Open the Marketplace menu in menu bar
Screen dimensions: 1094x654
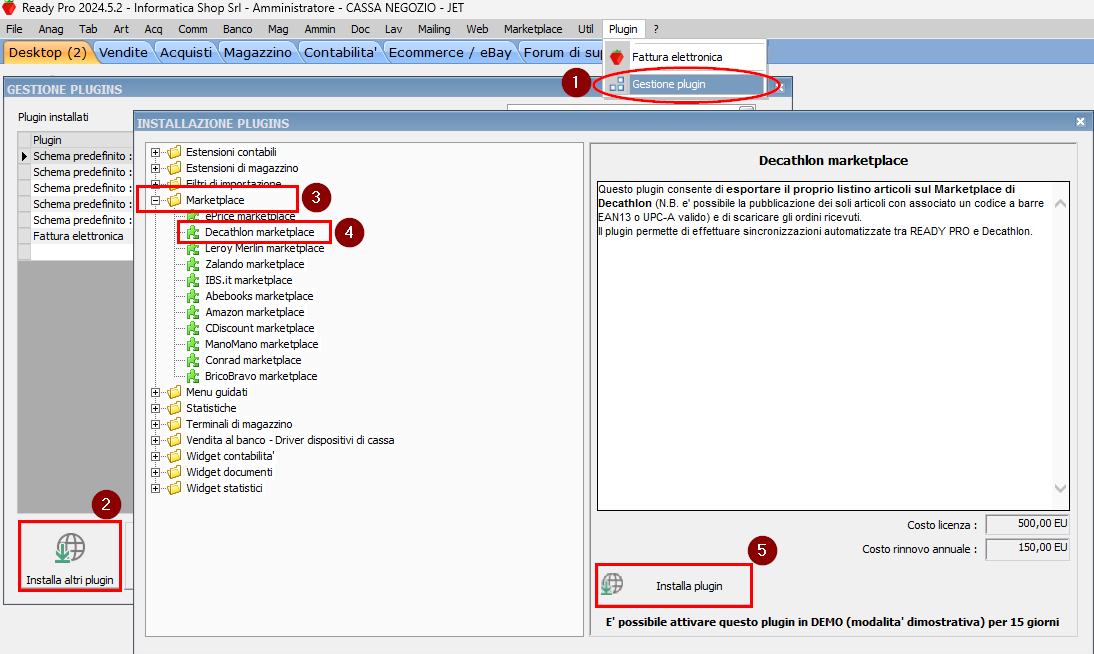click(533, 29)
